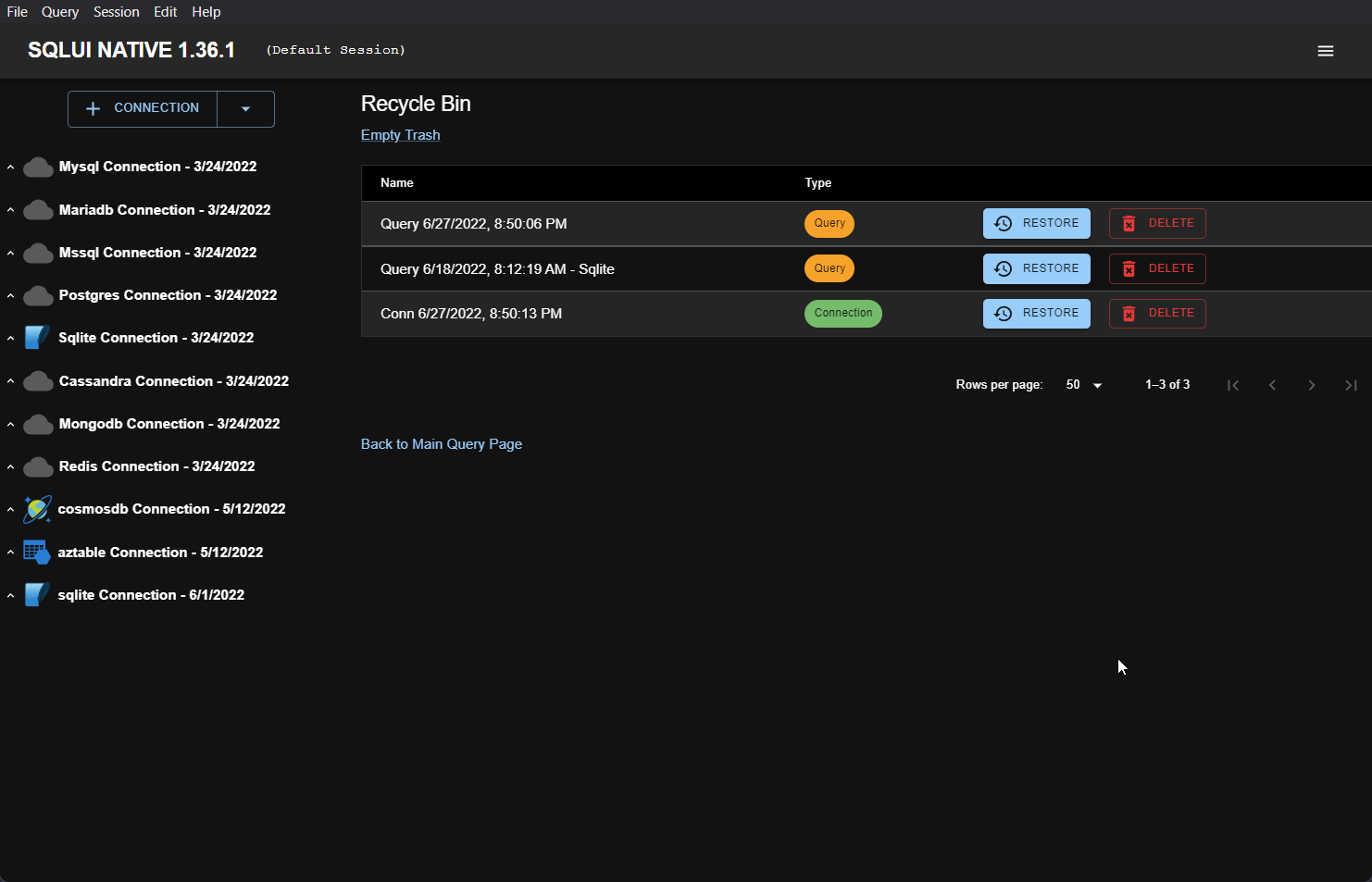Open the Connection button dropdown arrow
Screen dimensions: 1372x882
pyautogui.click(x=245, y=109)
